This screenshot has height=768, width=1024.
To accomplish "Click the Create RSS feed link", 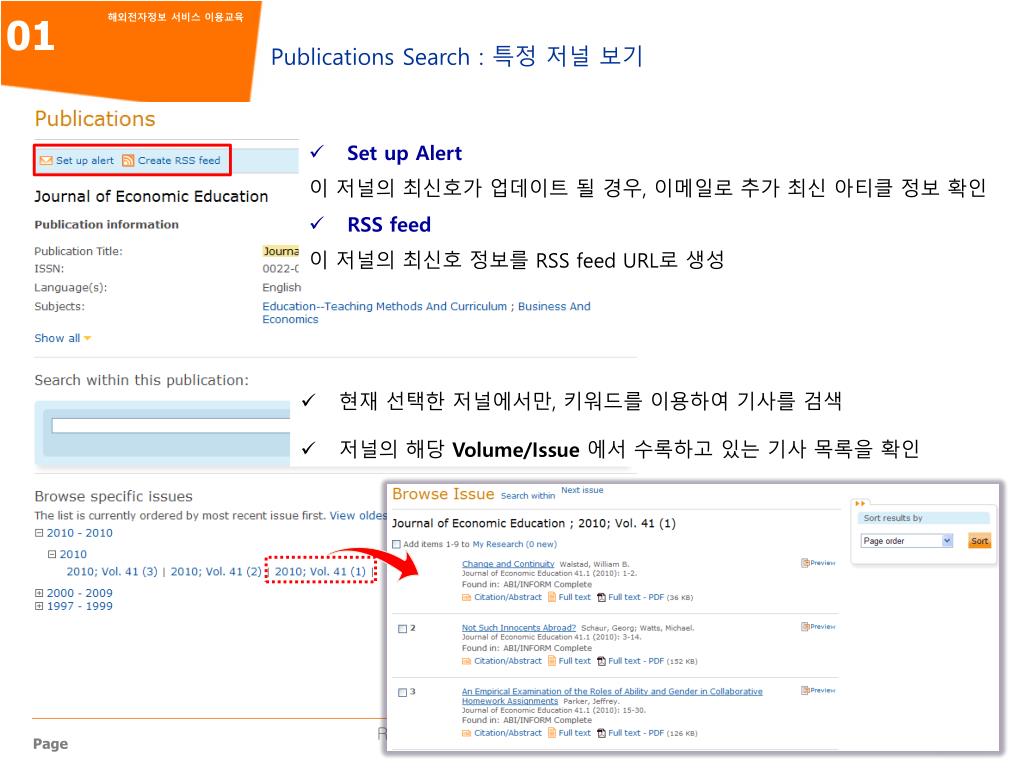I will (x=179, y=161).
